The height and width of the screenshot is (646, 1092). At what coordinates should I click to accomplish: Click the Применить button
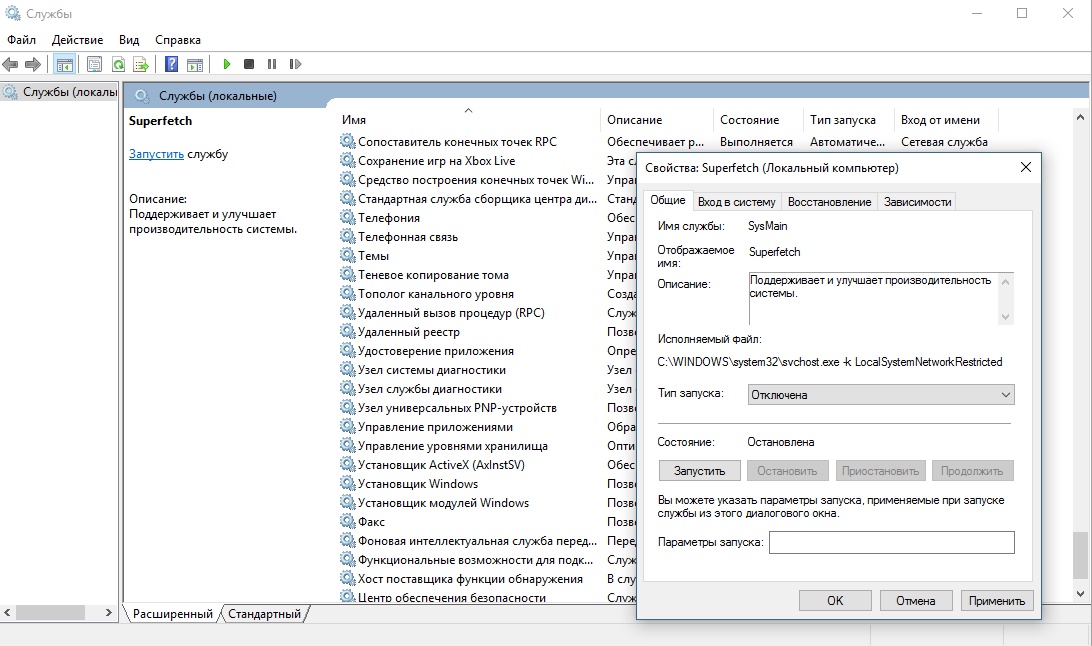(x=996, y=600)
